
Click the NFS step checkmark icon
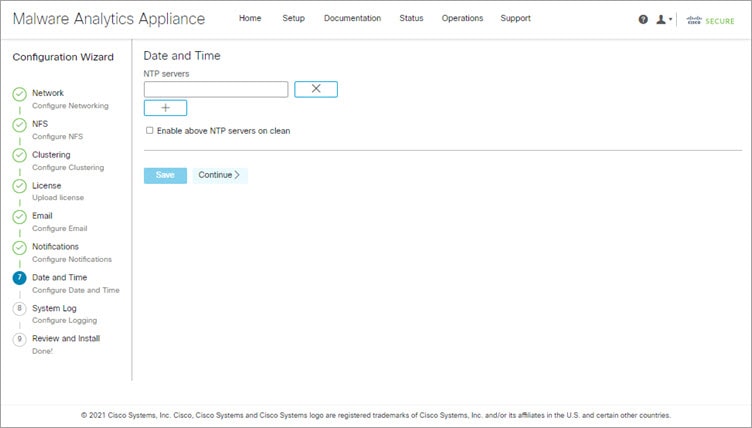click(x=19, y=125)
